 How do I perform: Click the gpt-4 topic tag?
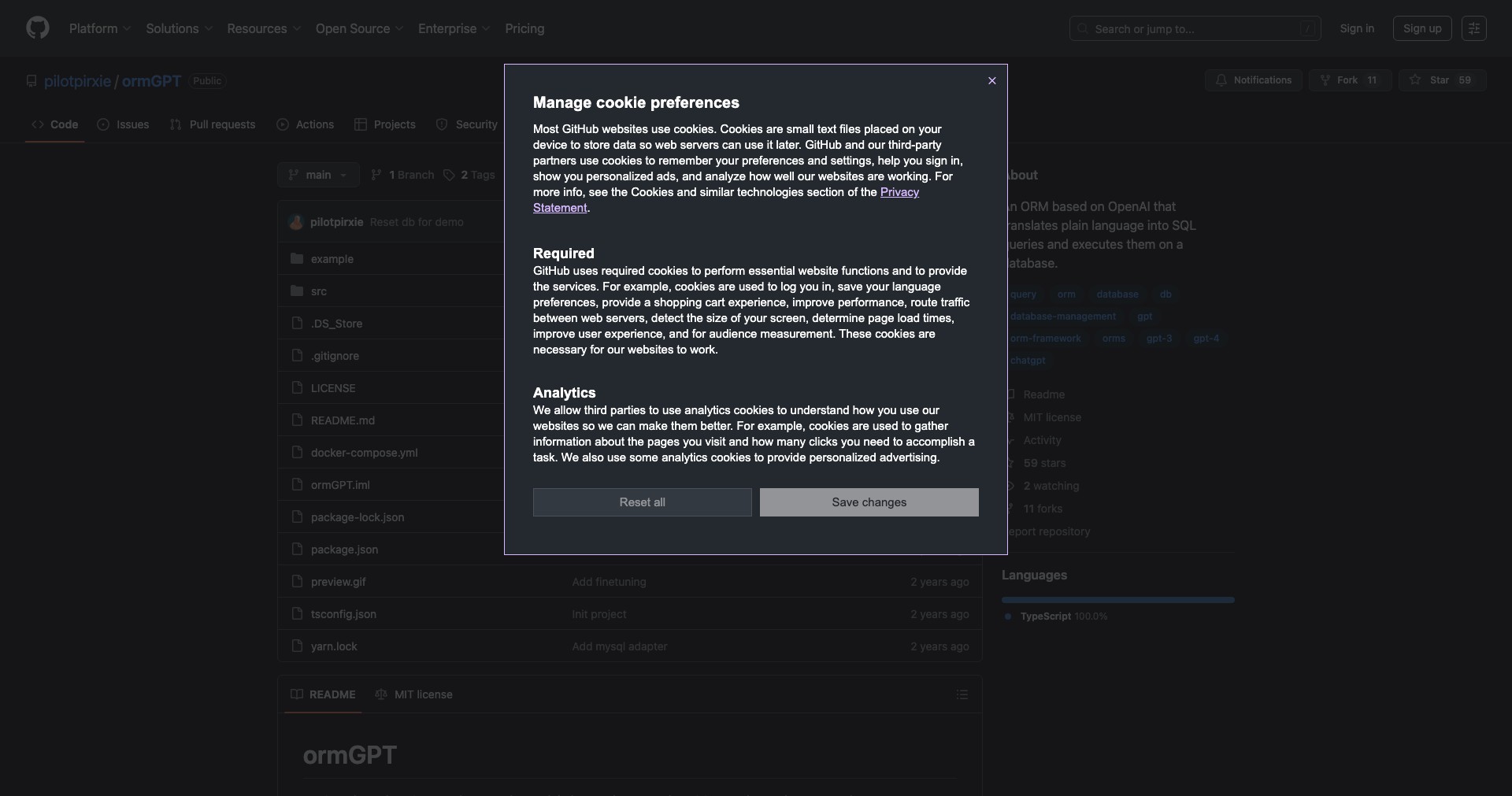tap(1206, 339)
